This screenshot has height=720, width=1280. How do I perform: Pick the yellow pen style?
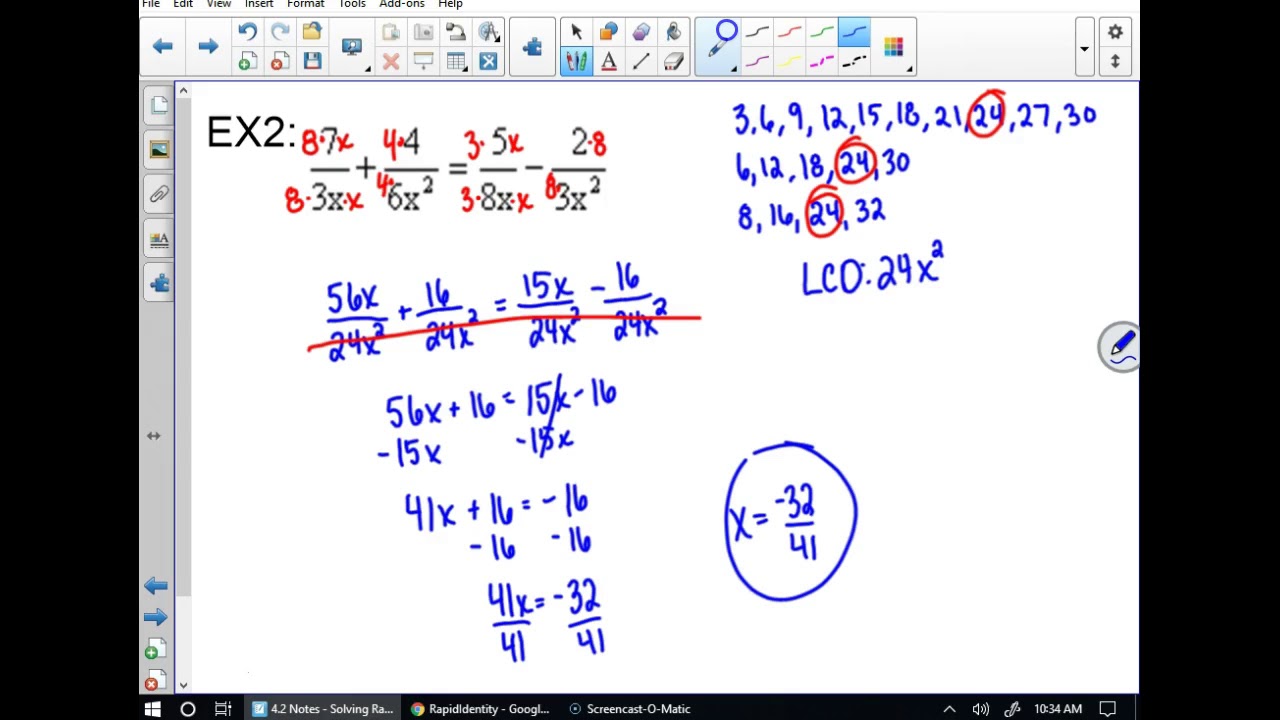[789, 62]
